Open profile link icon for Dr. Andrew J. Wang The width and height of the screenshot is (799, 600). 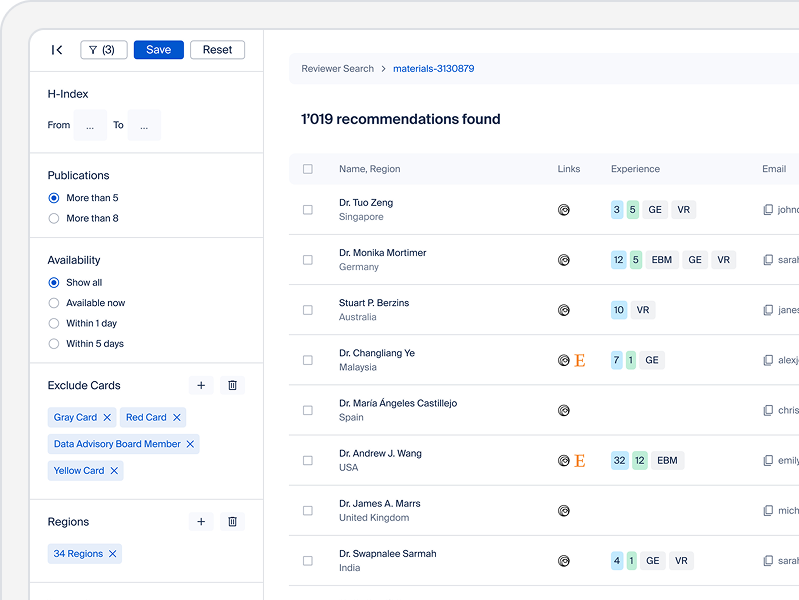pyautogui.click(x=564, y=461)
